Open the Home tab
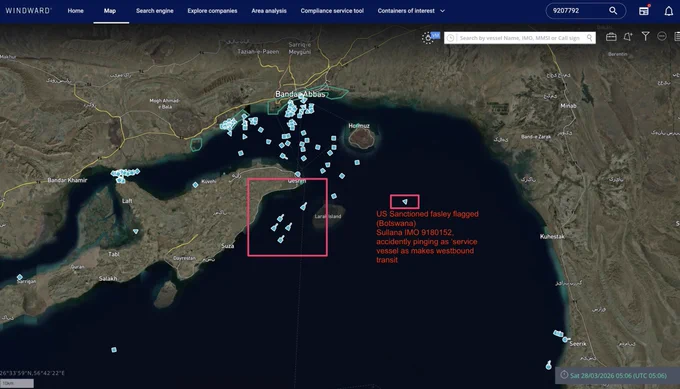 point(75,11)
